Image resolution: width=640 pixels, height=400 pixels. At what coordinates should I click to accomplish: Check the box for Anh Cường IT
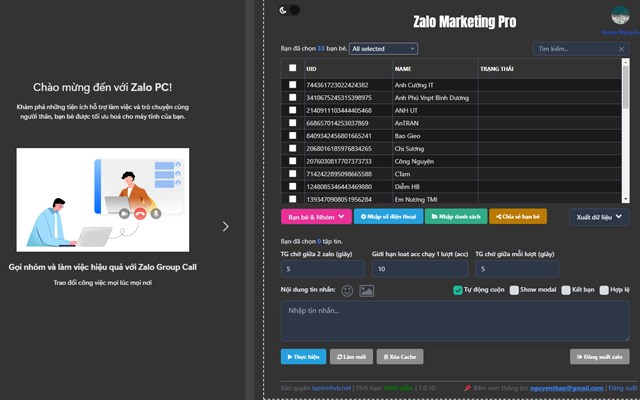(x=293, y=84)
